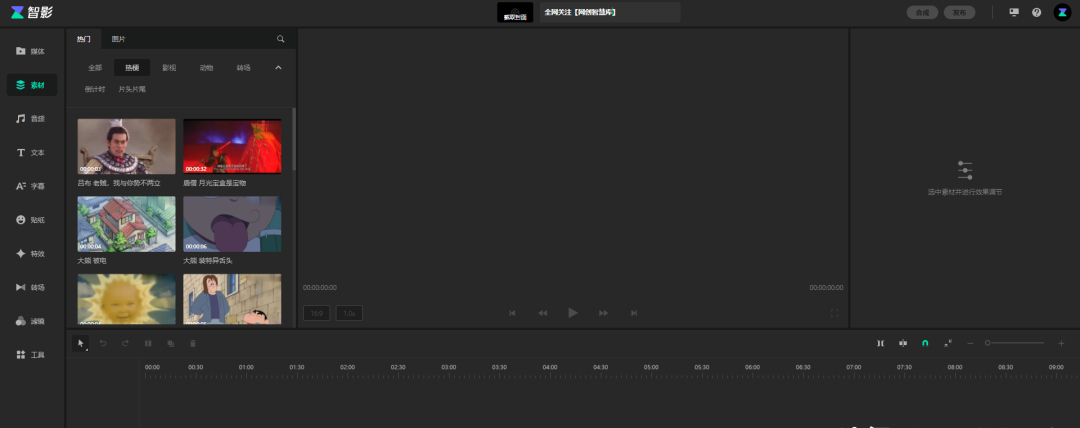1080x428 pixels.
Task: Click the trash delete icon in timeline toolbar
Action: click(193, 343)
